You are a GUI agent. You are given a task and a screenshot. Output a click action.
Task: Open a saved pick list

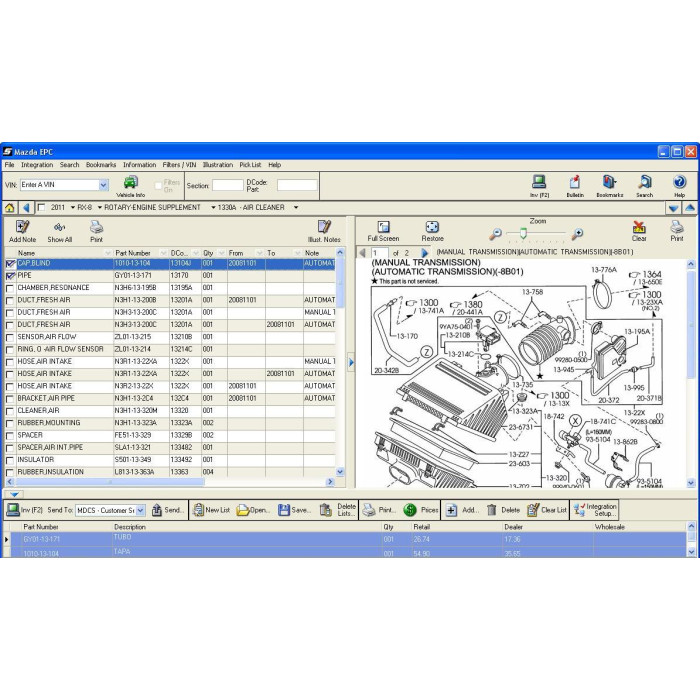(254, 510)
